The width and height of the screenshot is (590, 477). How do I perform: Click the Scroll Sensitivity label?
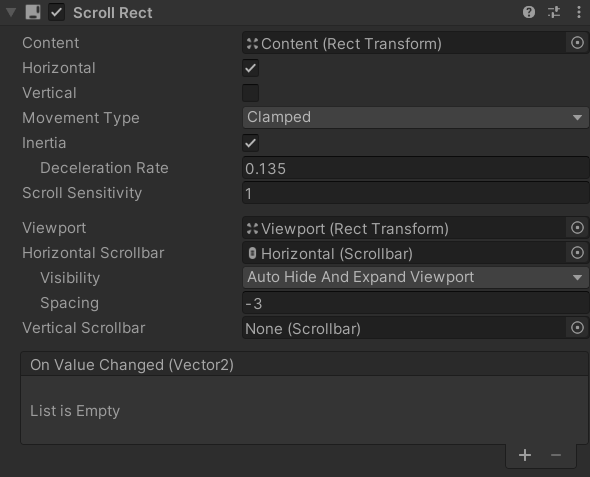[x=82, y=193]
